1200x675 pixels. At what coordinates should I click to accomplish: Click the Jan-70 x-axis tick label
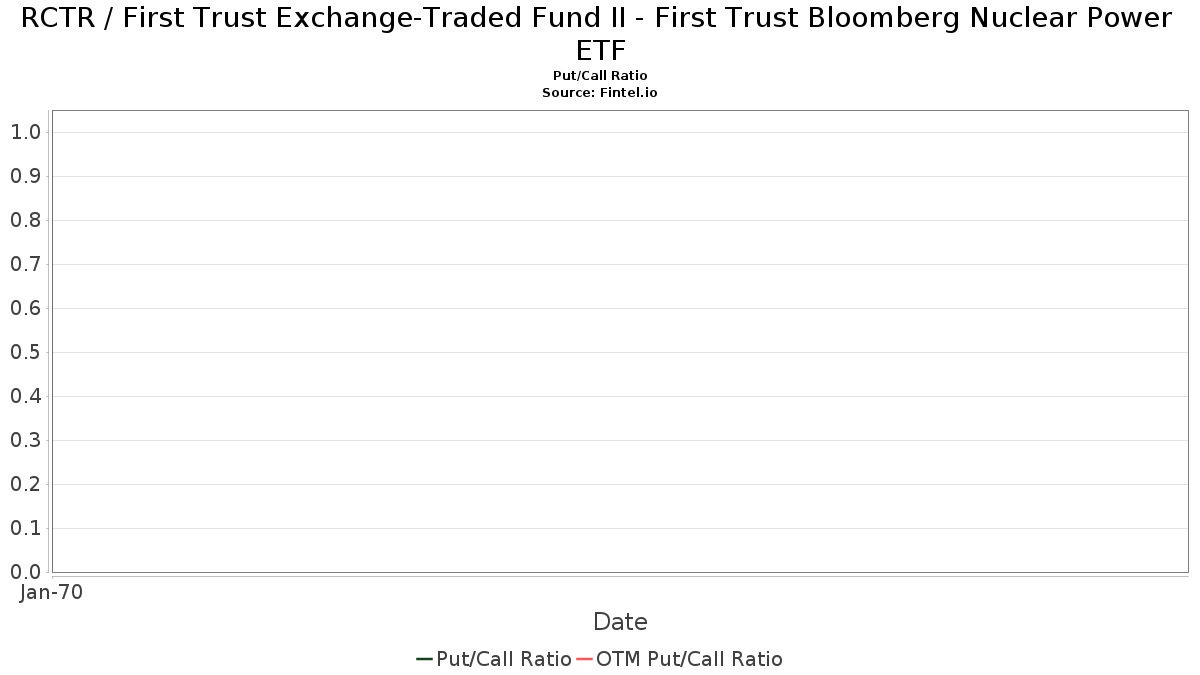pyautogui.click(x=51, y=592)
